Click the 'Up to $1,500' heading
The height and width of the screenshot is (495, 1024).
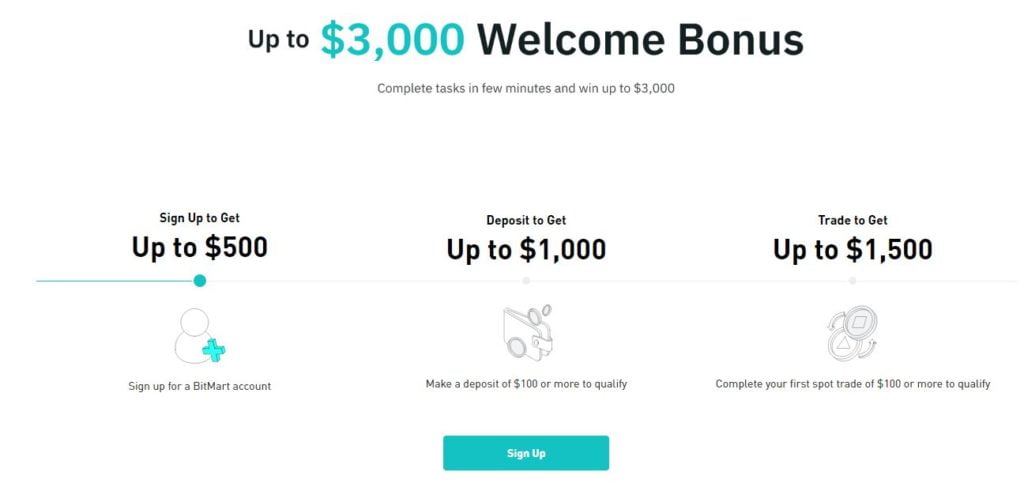coord(853,249)
